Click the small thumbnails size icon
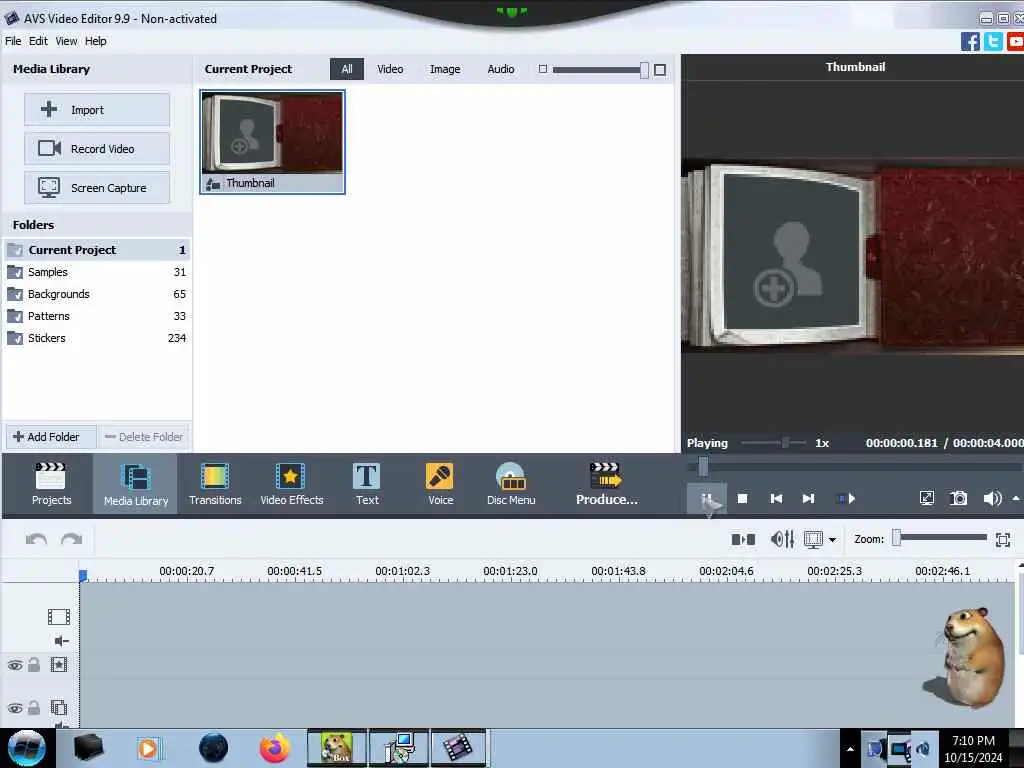1024x768 pixels. 542,69
